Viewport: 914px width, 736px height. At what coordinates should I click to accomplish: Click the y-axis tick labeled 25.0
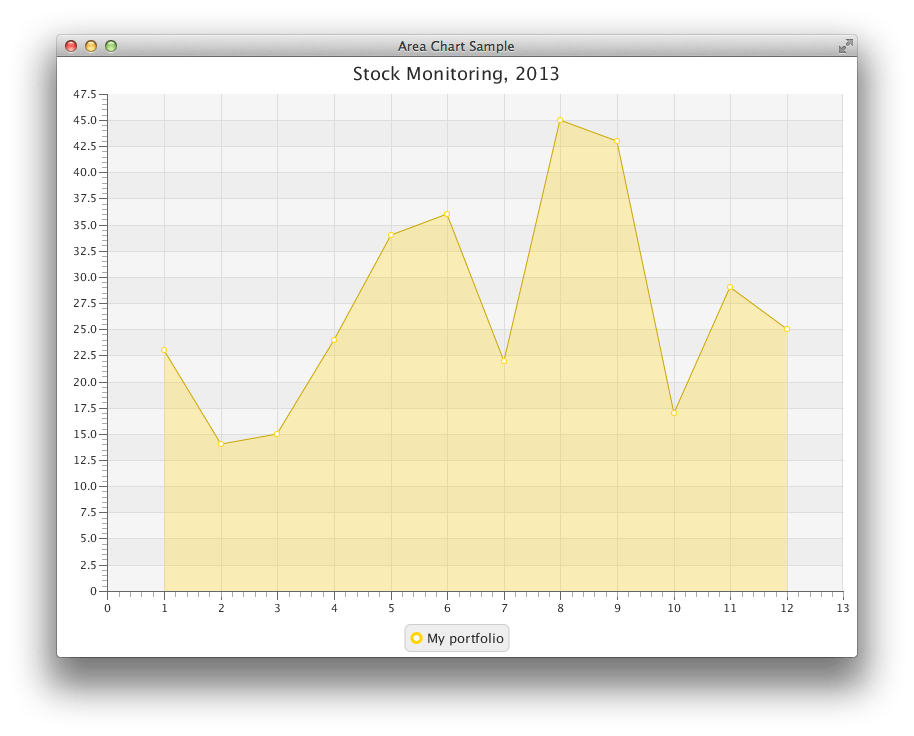click(86, 330)
